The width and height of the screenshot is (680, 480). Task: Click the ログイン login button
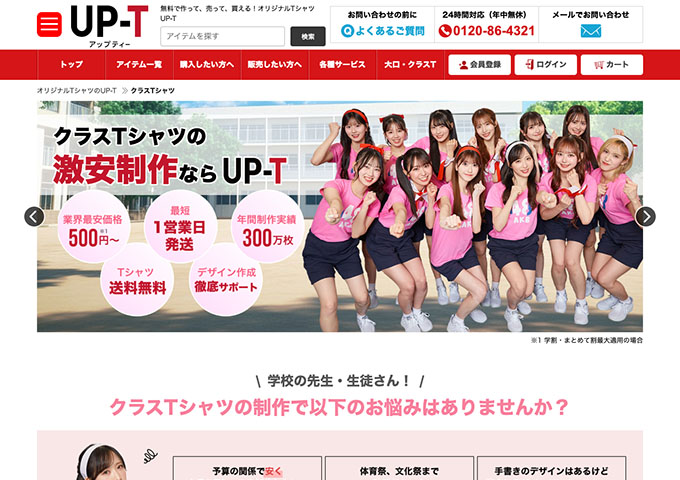[x=545, y=65]
